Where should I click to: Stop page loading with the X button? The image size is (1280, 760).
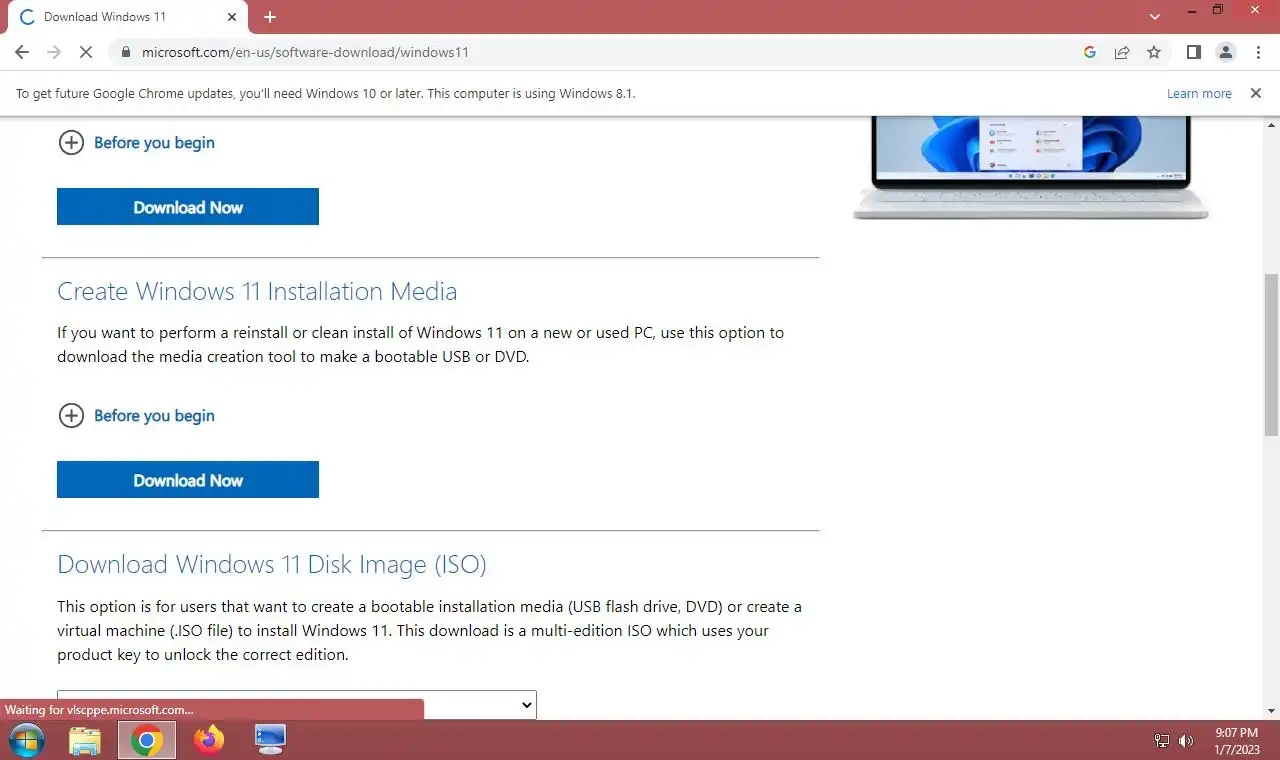point(86,52)
